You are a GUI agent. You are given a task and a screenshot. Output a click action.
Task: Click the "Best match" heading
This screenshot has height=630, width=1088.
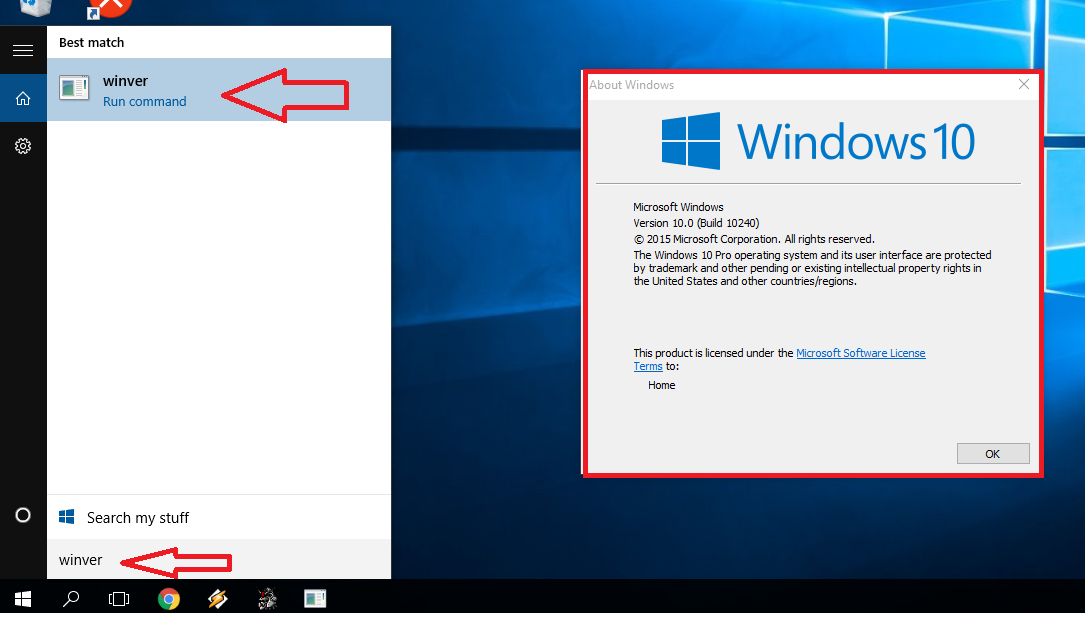[x=92, y=42]
